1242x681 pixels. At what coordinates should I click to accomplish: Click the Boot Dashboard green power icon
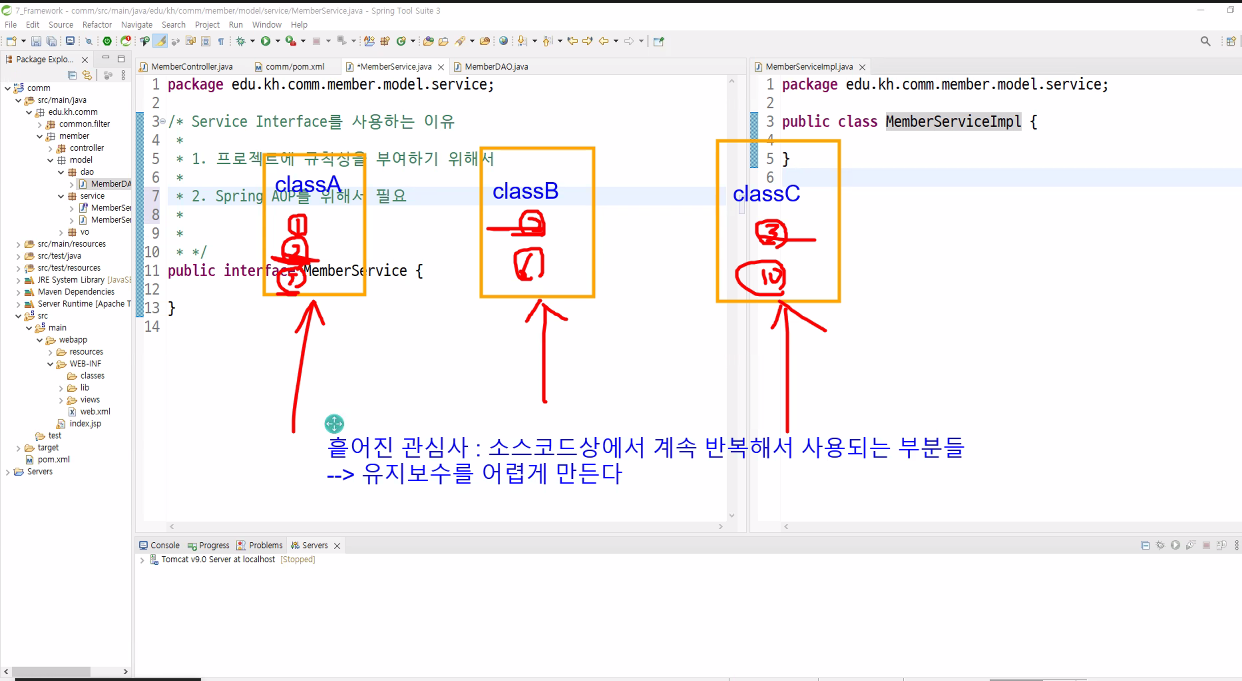tap(107, 41)
